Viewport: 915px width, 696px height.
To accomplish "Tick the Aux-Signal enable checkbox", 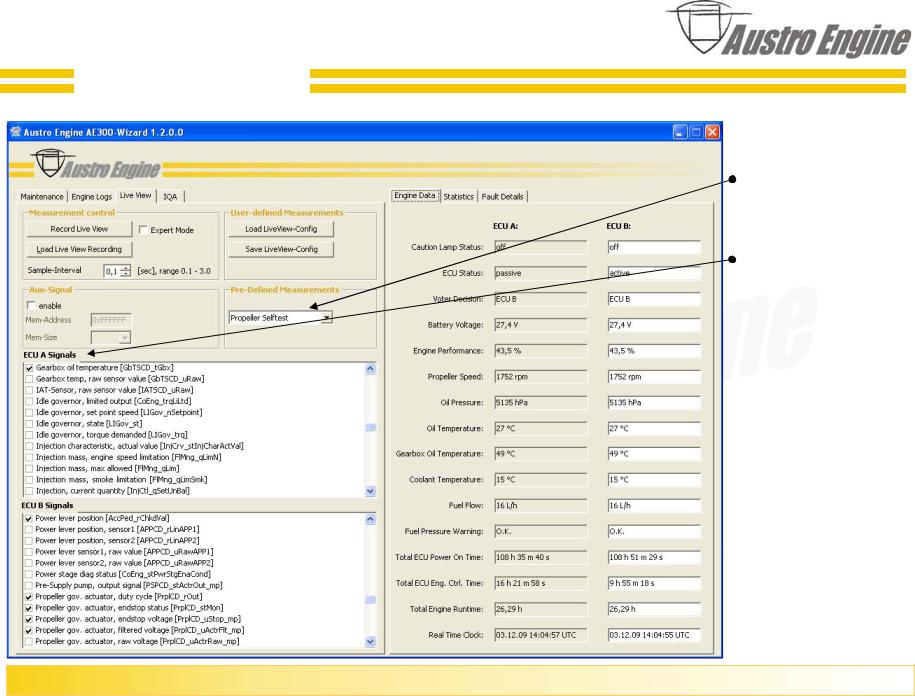I will point(31,305).
